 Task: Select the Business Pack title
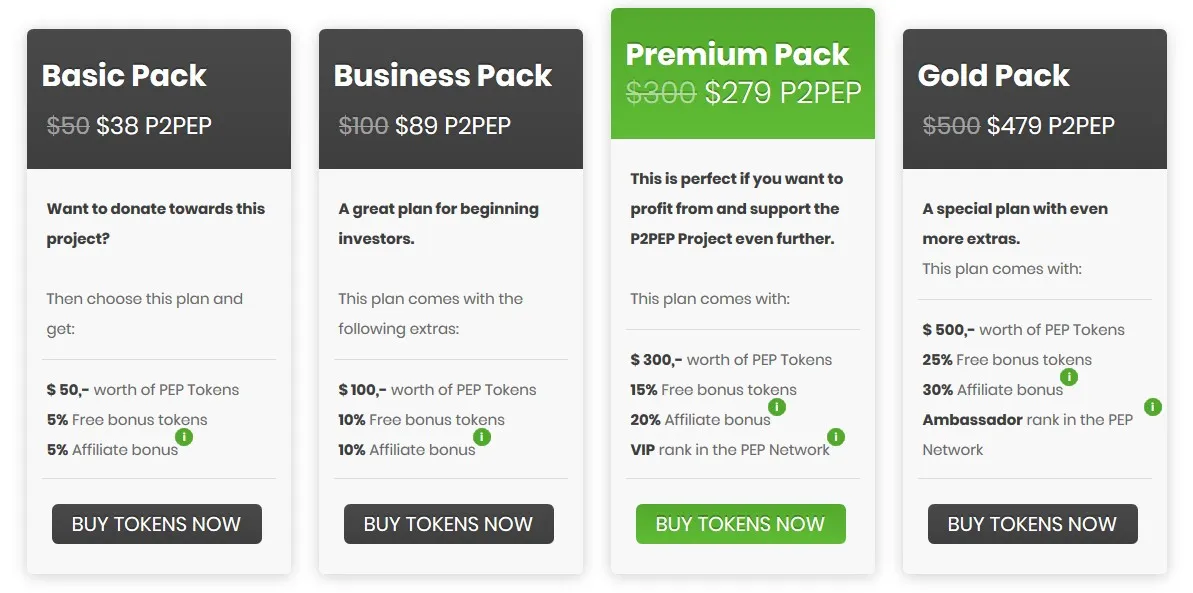coord(443,75)
